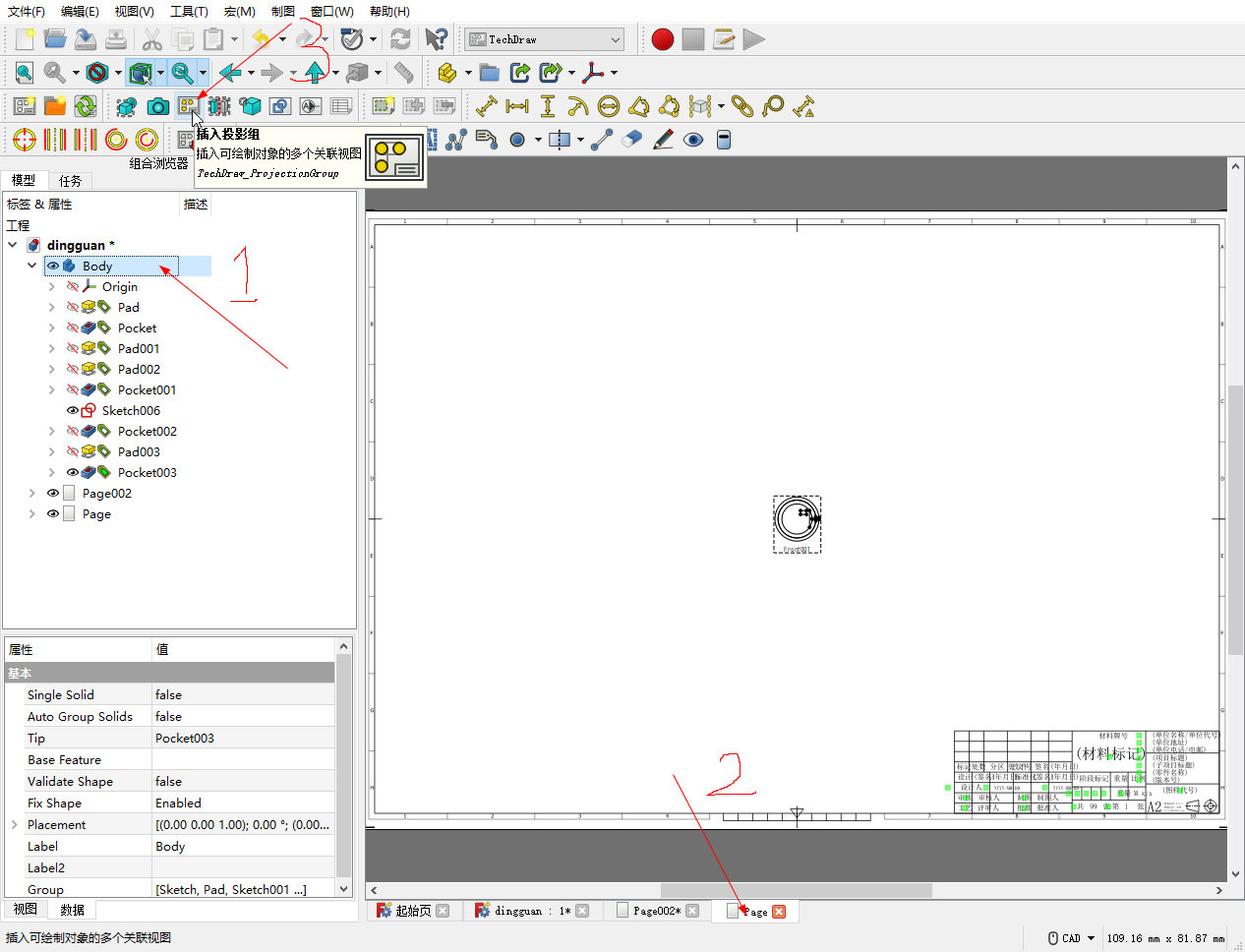1245x952 pixels.
Task: Switch to the 起始页 document tab
Action: (x=412, y=911)
